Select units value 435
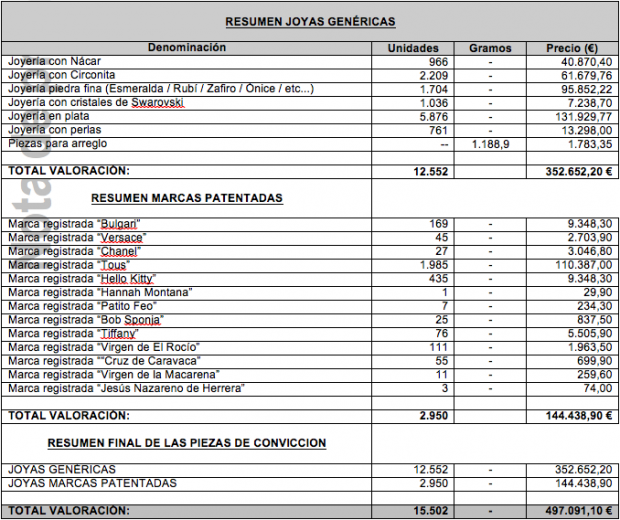This screenshot has height=520, width=620. click(x=439, y=279)
